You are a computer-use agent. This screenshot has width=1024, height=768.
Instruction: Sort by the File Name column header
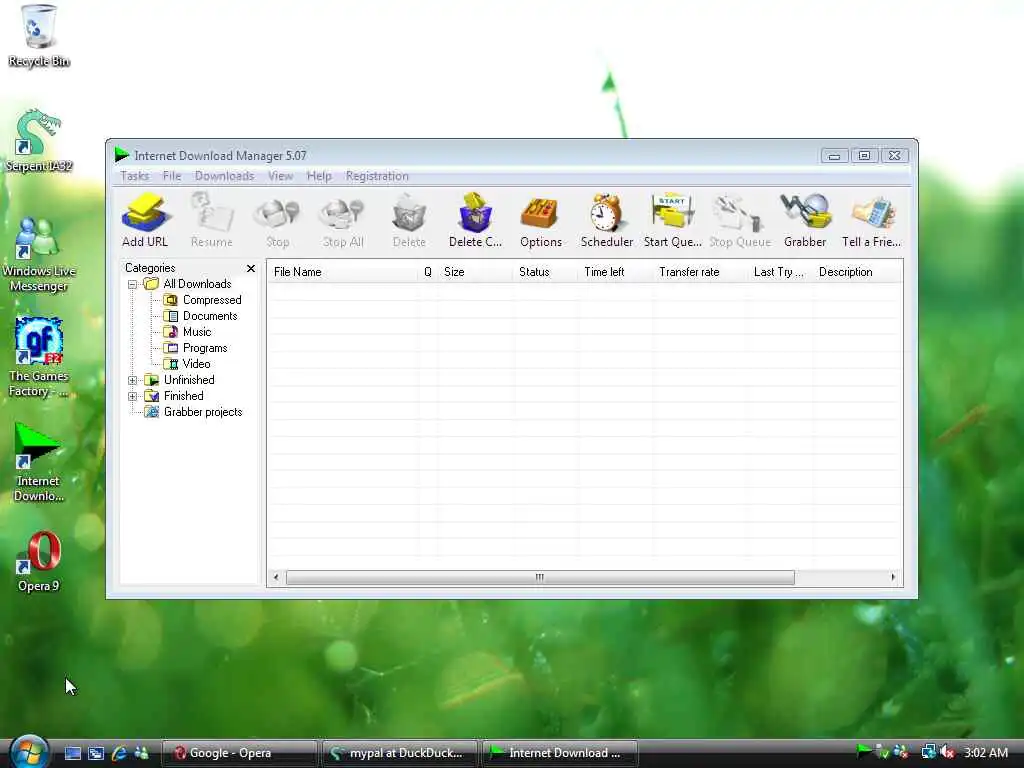pos(343,272)
